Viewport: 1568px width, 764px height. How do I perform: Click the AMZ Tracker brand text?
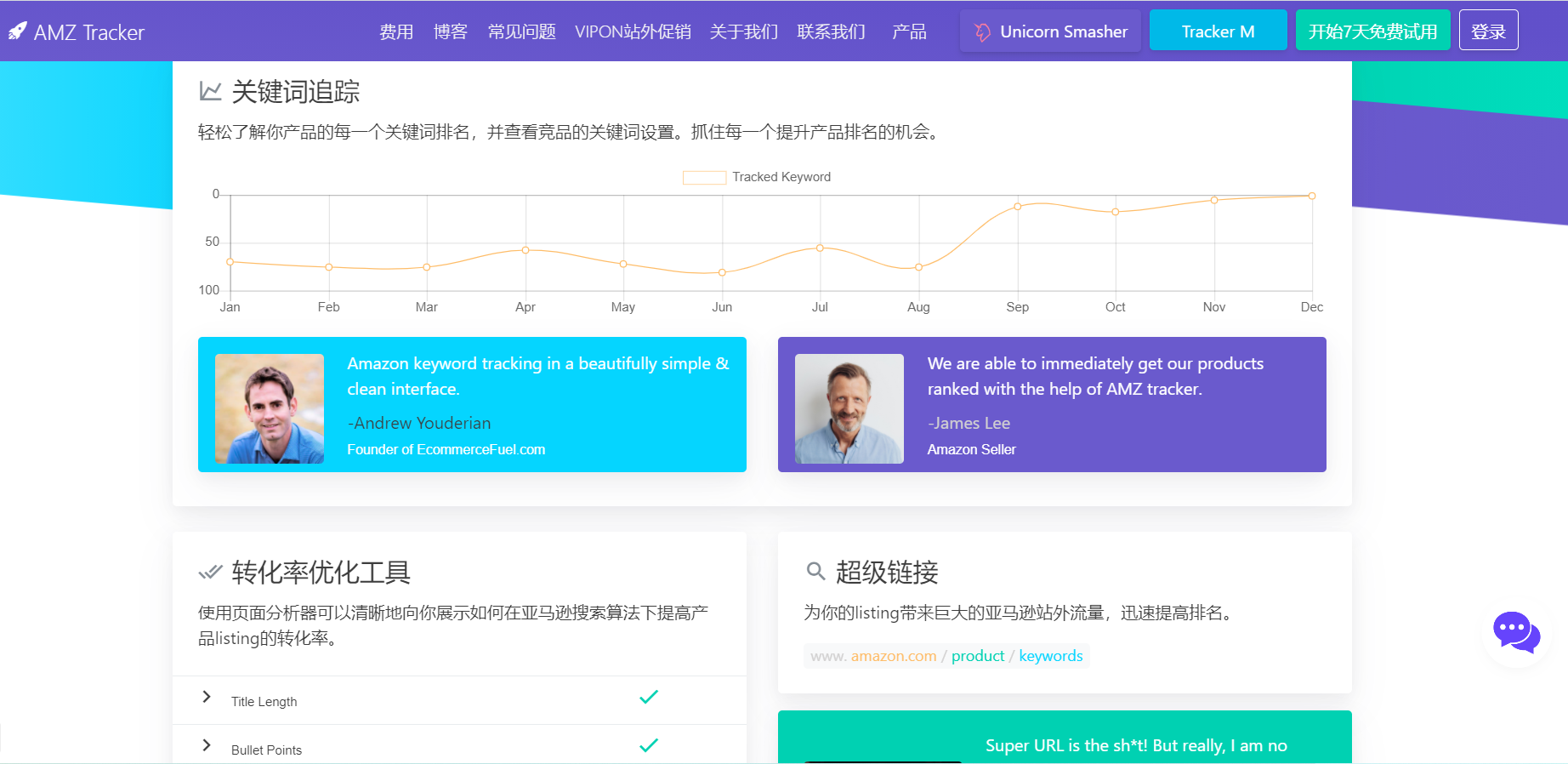pyautogui.click(x=89, y=32)
